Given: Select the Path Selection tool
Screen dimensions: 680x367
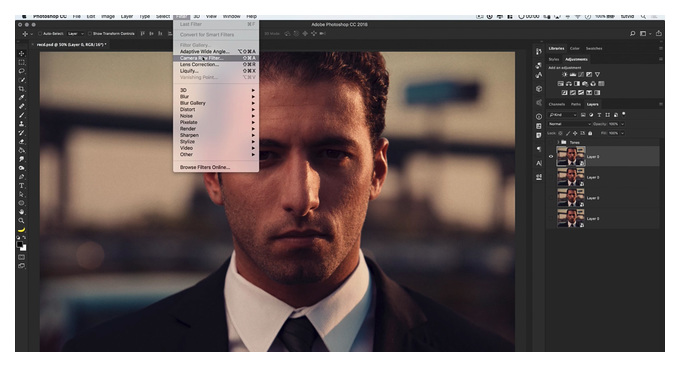Looking at the screenshot, I should click(x=21, y=194).
